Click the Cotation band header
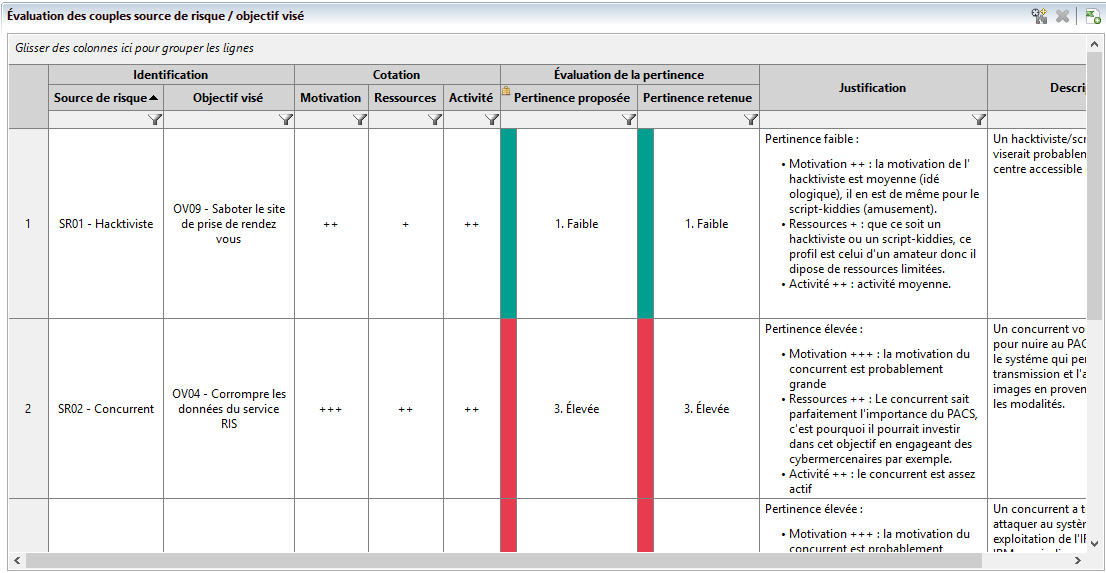This screenshot has width=1106, height=573. pyautogui.click(x=397, y=75)
